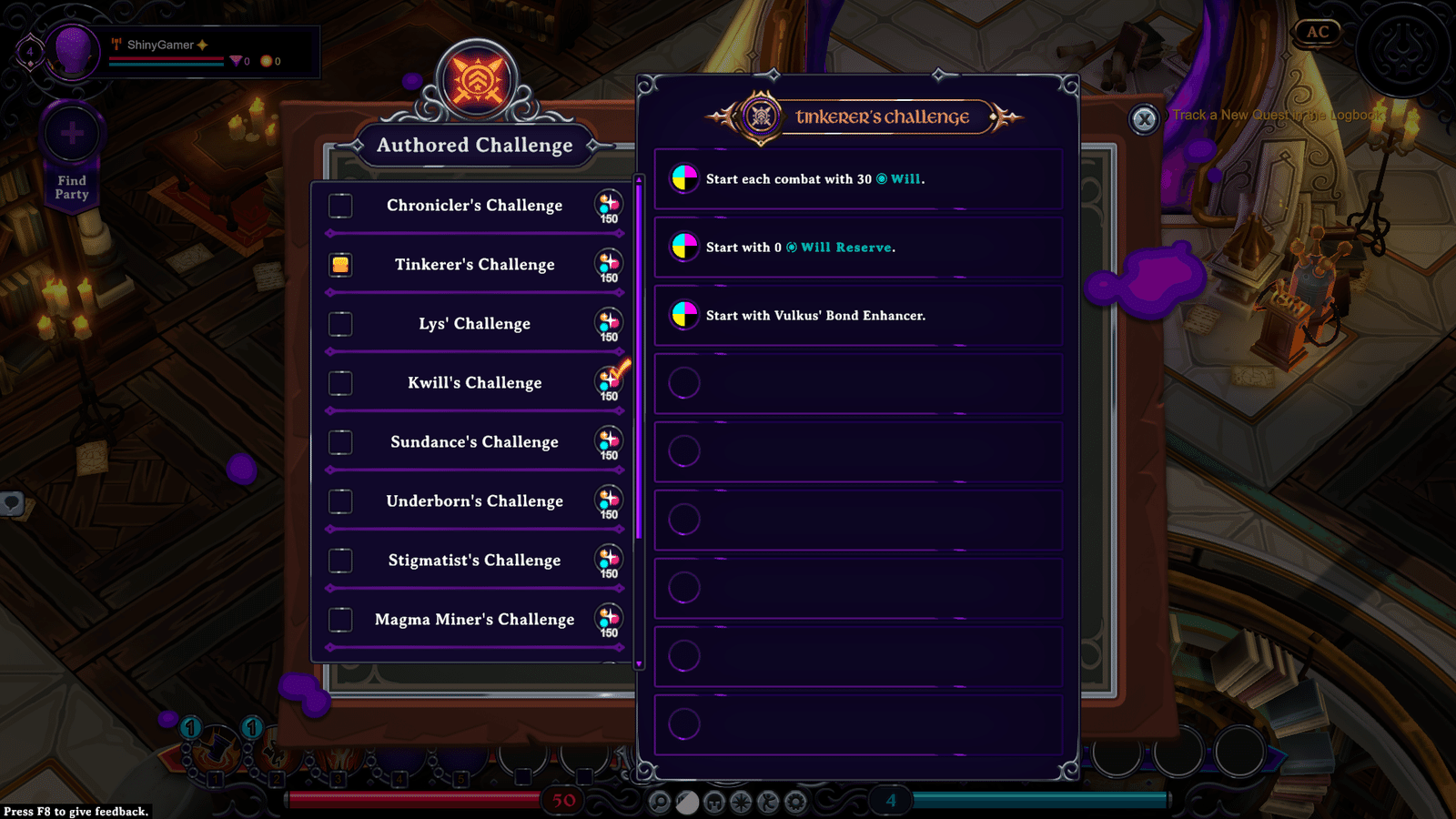This screenshot has width=1456, height=819.
Task: Check the Magma Miner's Challenge box
Action: [x=340, y=620]
